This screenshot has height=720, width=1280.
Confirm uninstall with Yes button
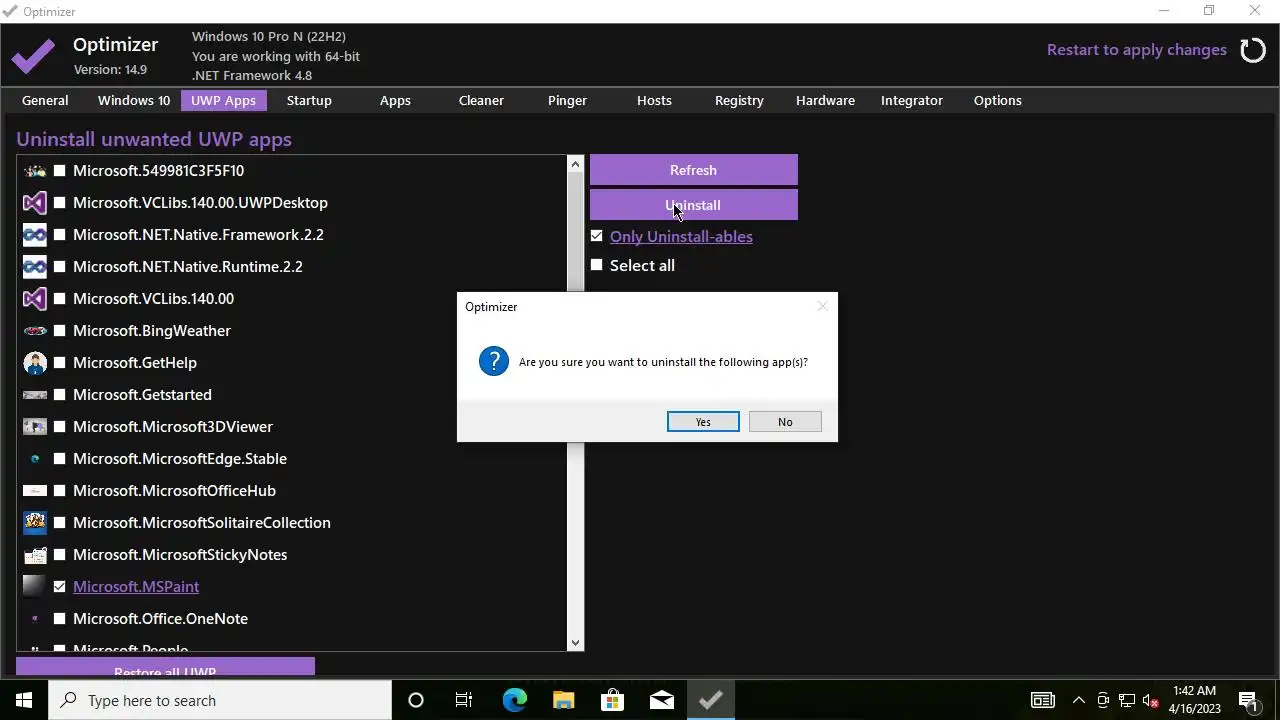point(703,422)
